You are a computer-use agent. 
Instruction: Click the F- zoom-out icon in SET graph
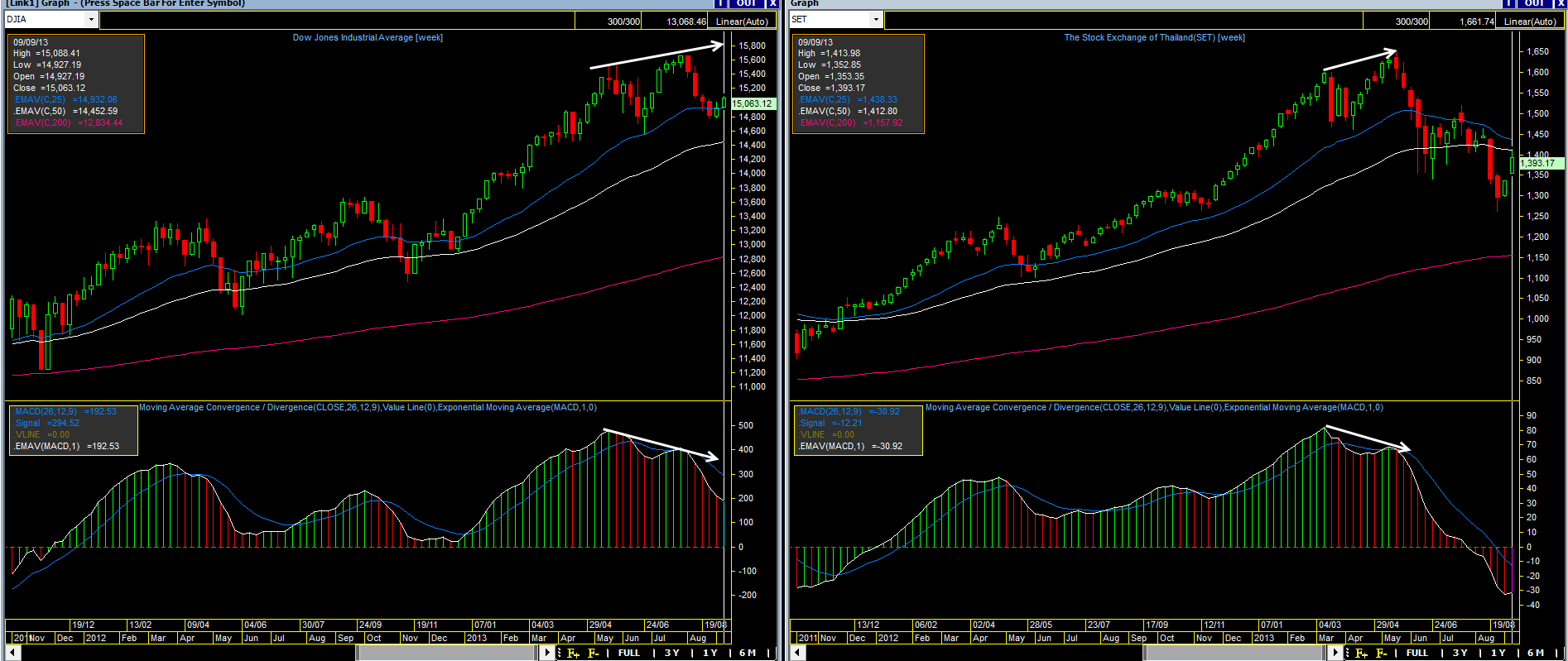click(1381, 654)
